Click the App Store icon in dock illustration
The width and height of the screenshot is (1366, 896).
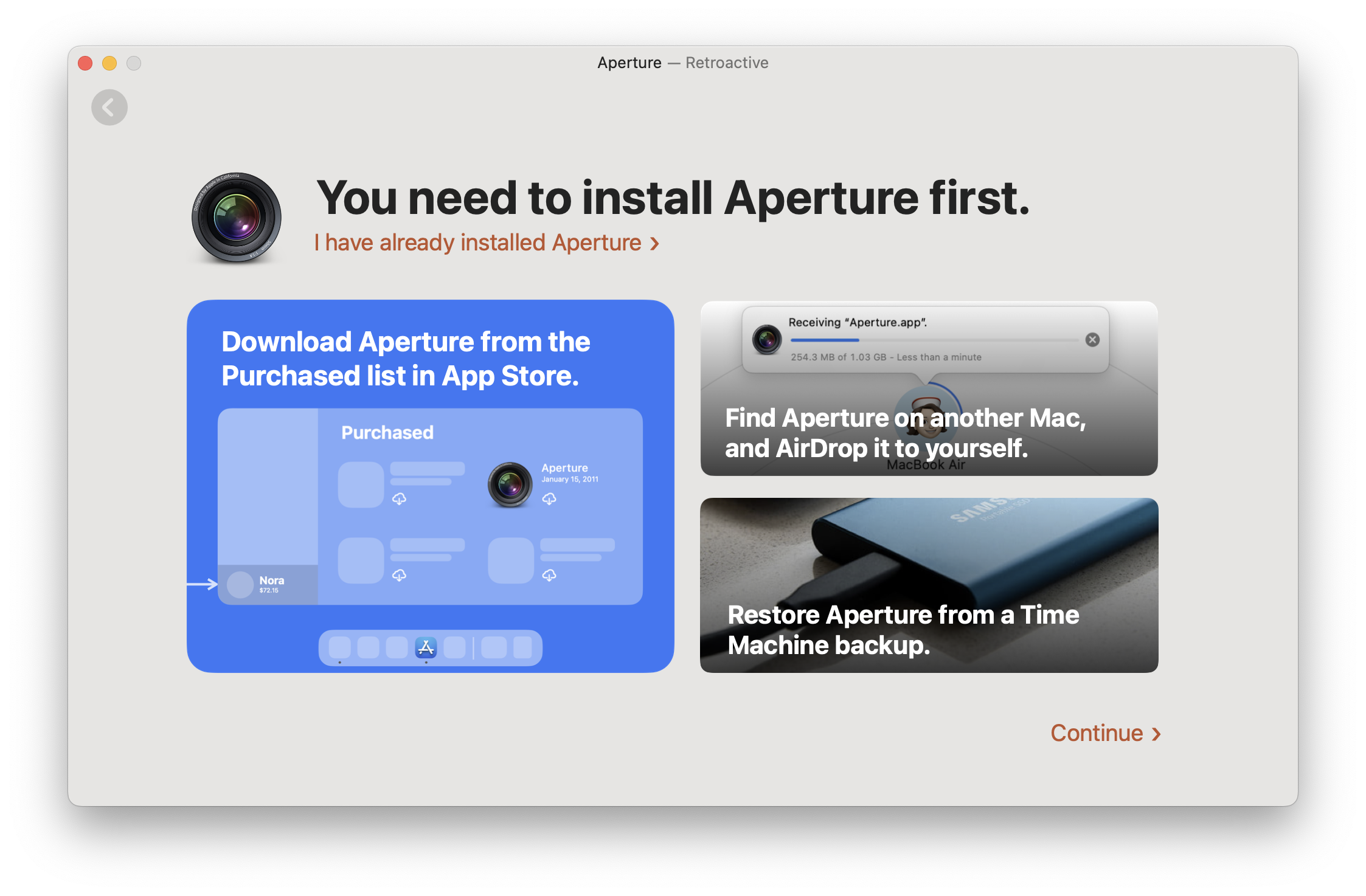426,647
